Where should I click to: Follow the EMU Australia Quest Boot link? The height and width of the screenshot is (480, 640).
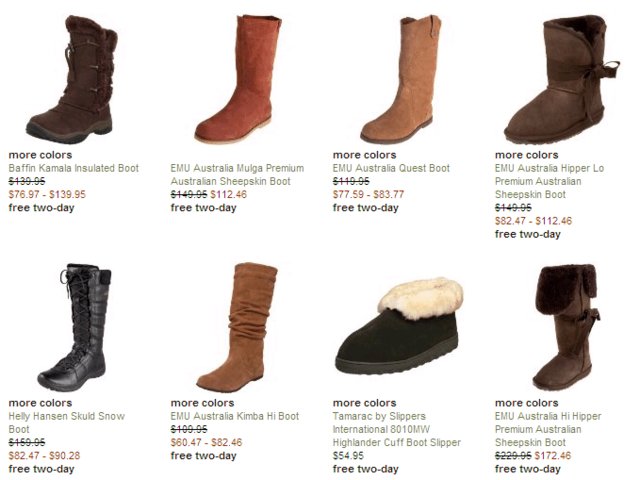pyautogui.click(x=391, y=168)
